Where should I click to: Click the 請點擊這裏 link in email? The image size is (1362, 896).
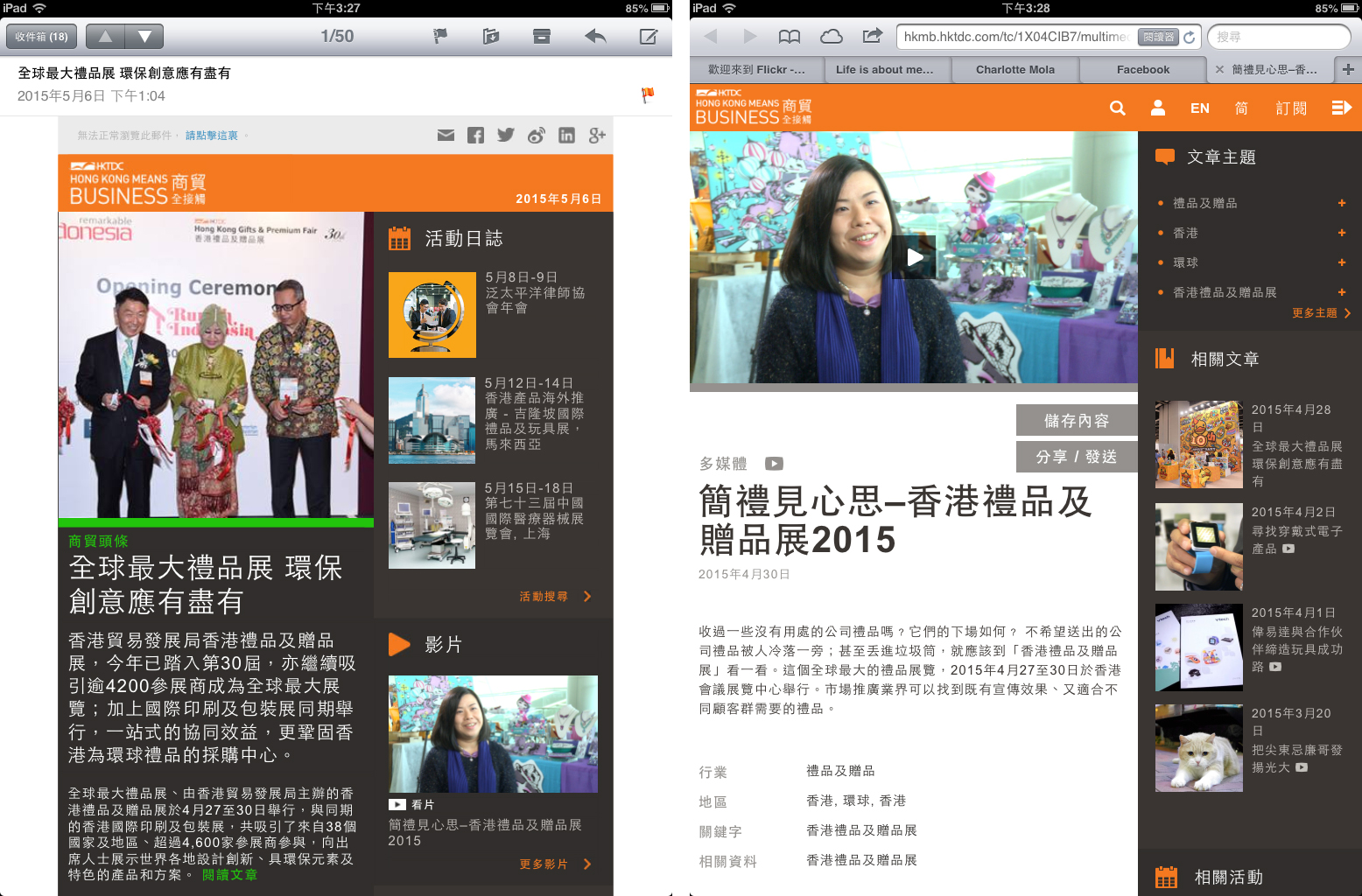tap(211, 136)
